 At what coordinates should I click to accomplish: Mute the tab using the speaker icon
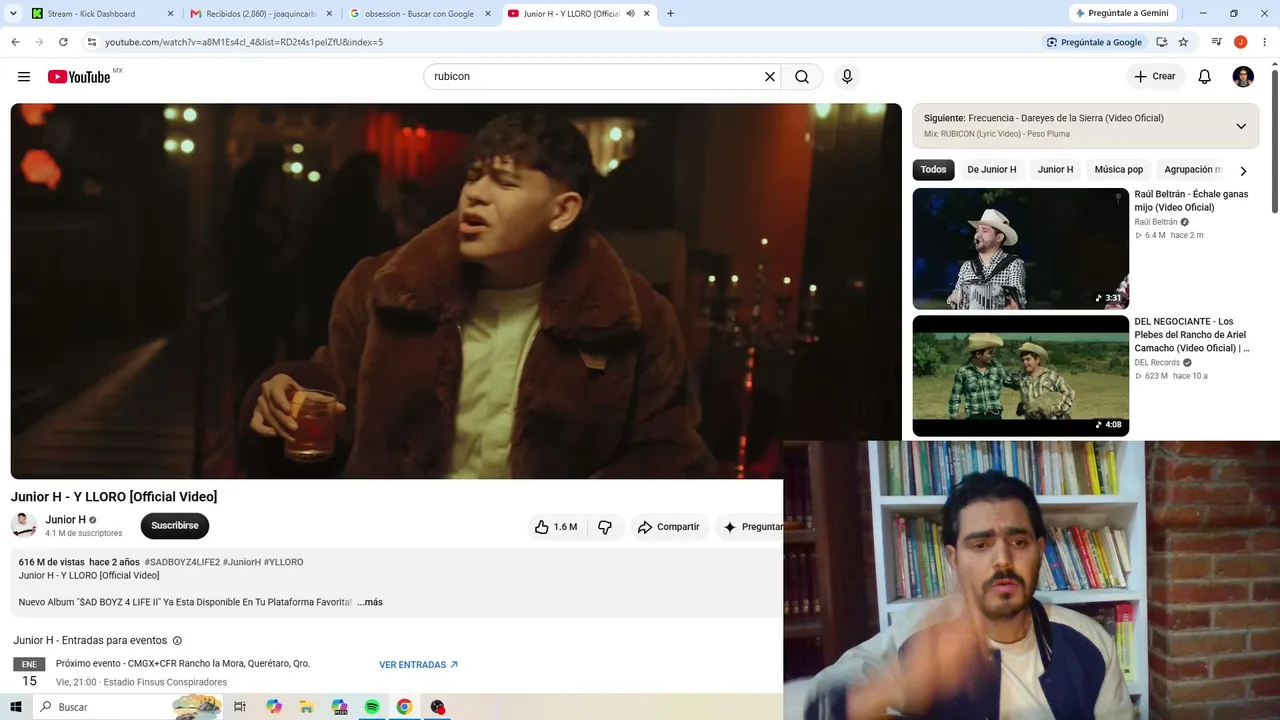click(630, 14)
